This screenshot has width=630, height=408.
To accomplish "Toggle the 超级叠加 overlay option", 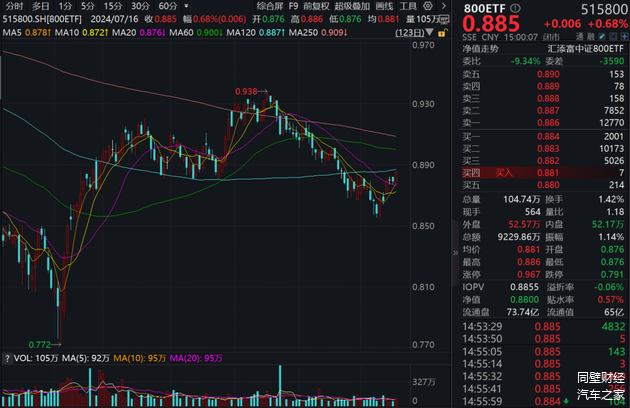I will (x=355, y=6).
